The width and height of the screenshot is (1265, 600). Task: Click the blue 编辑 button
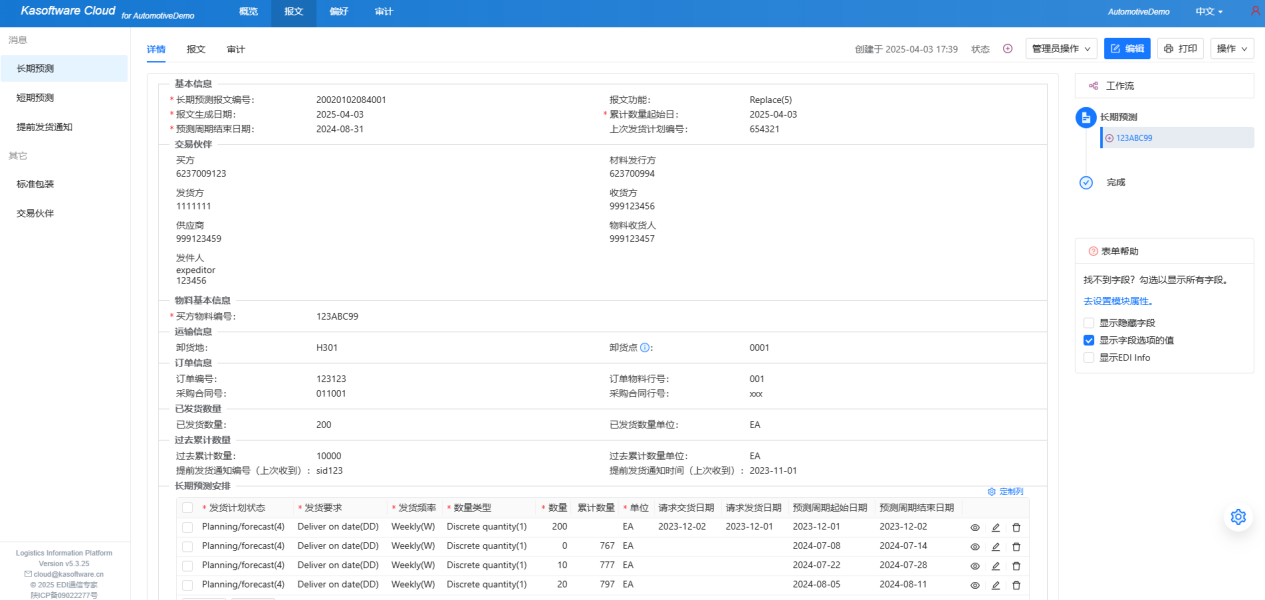tap(1127, 49)
